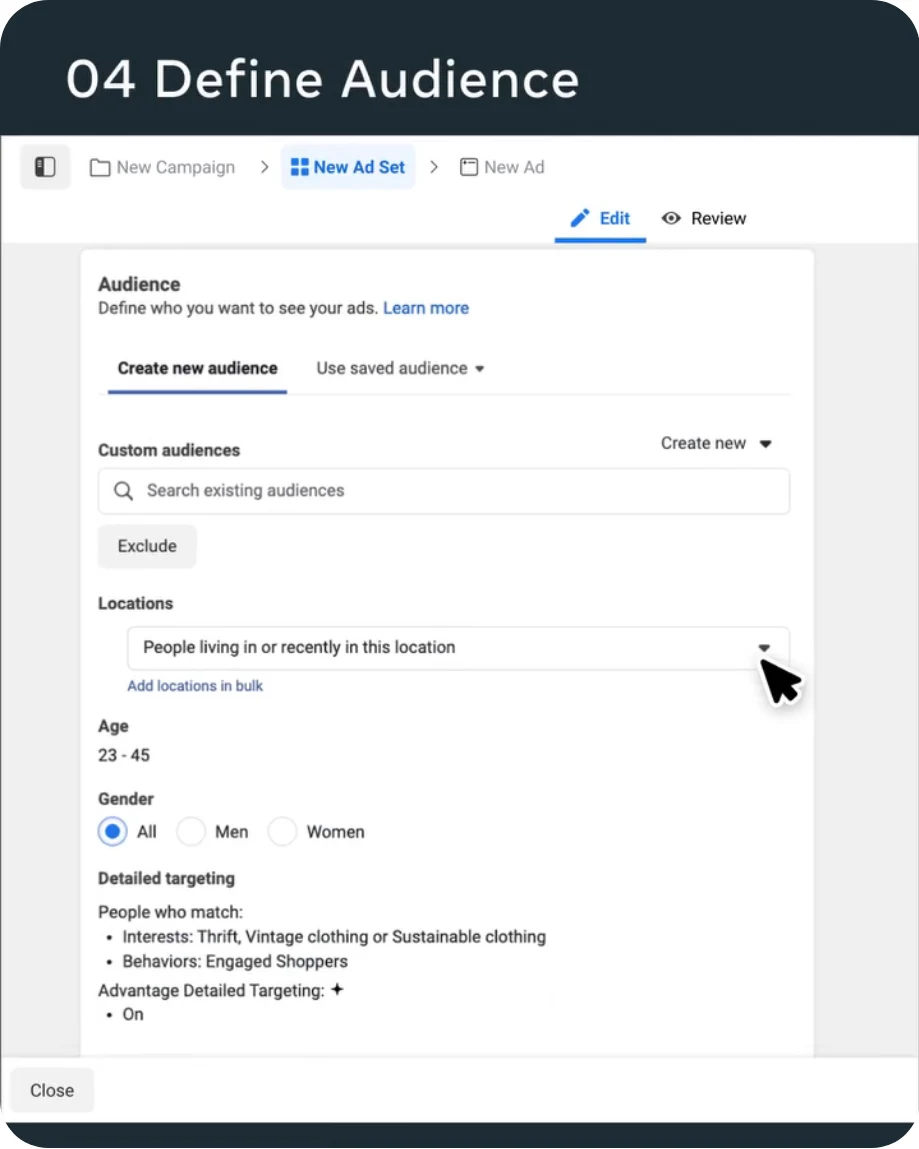Open the location type dropdown

point(459,648)
